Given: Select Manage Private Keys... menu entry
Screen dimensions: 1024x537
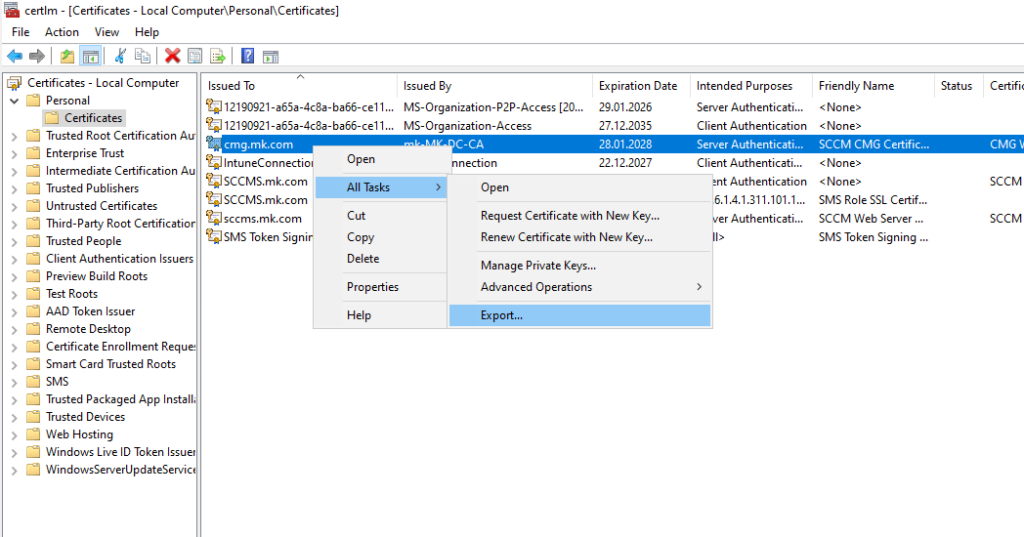Looking at the screenshot, I should click(x=538, y=265).
